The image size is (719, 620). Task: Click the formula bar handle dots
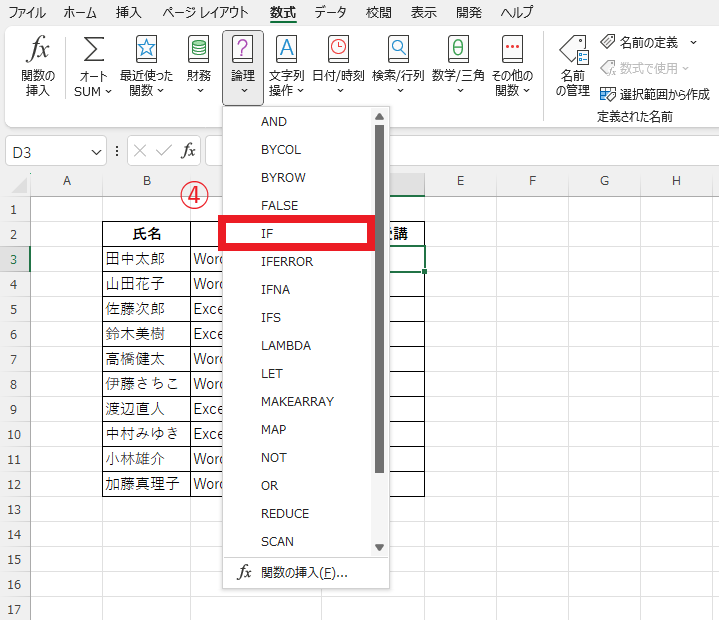click(117, 150)
